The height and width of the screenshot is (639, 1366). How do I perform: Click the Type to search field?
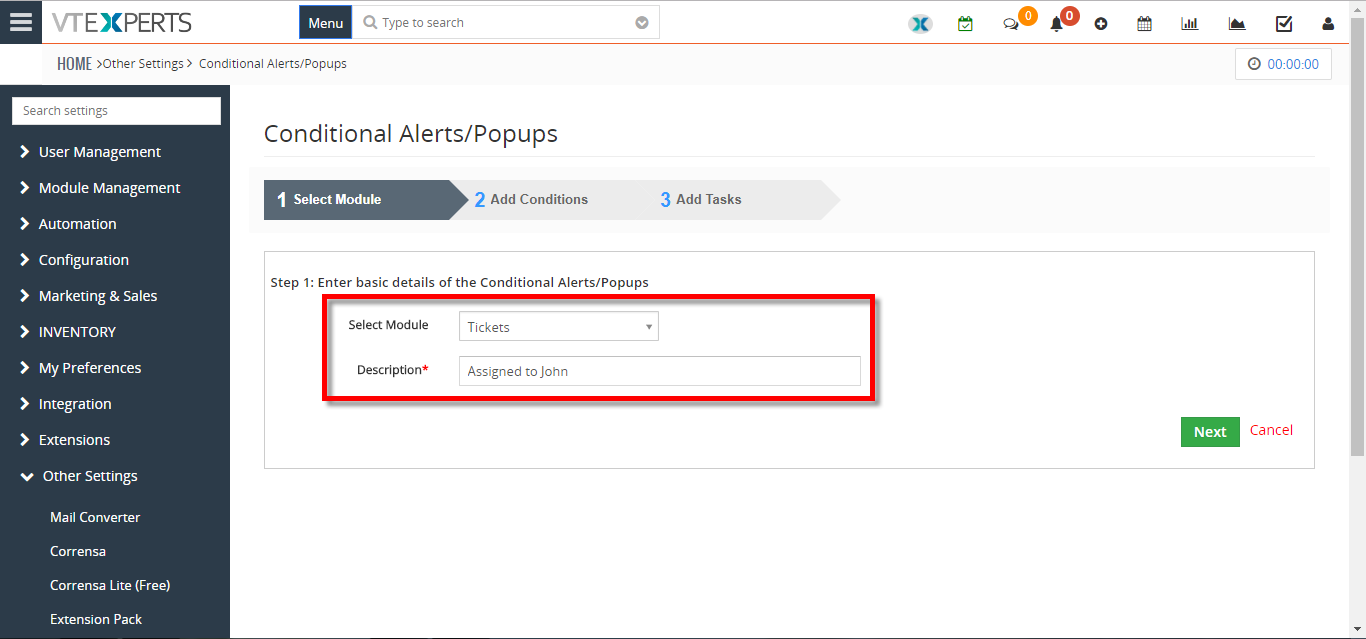point(505,22)
